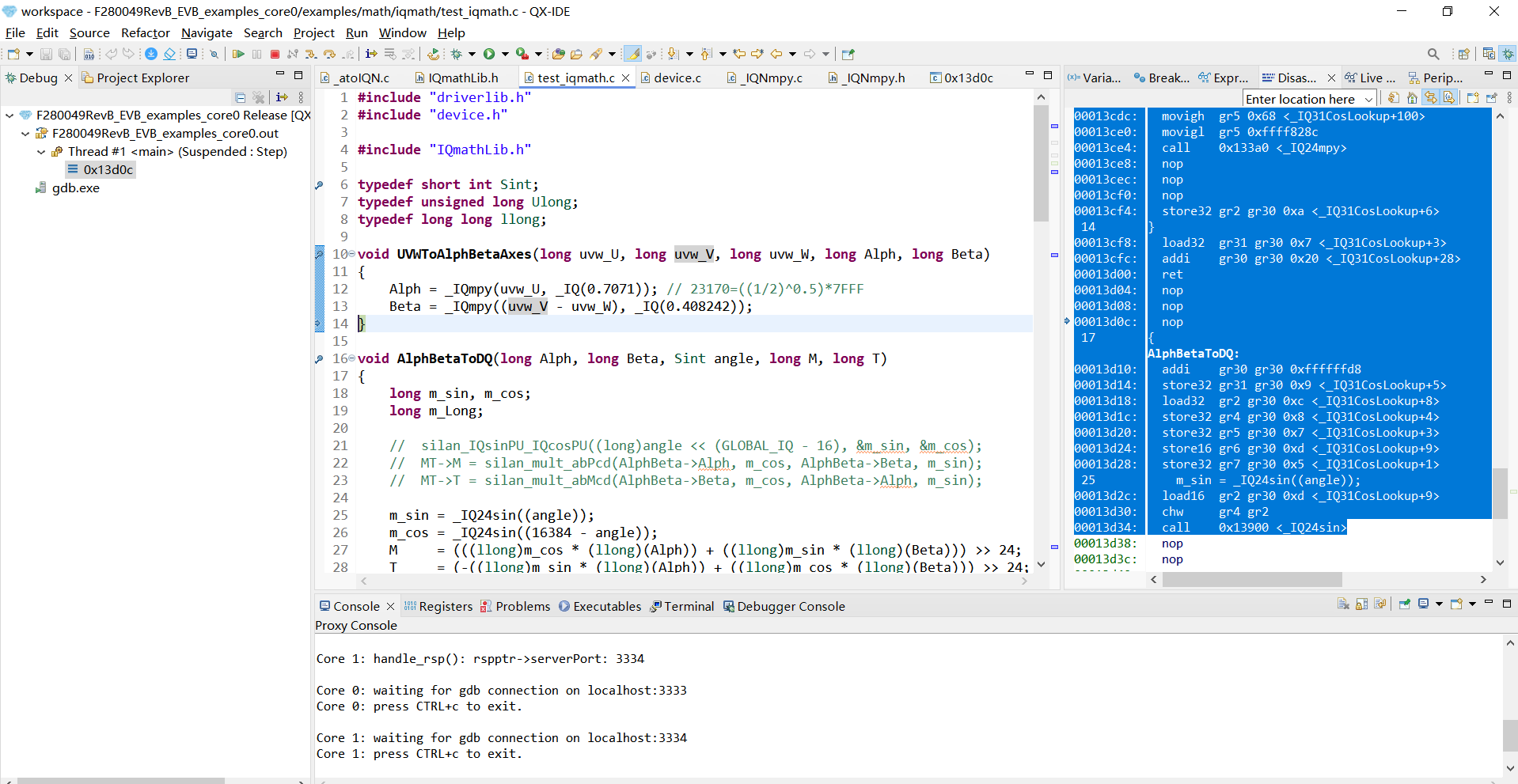The image size is (1518, 784).
Task: Toggle Instruction Stepping Mode button
Action: [371, 54]
